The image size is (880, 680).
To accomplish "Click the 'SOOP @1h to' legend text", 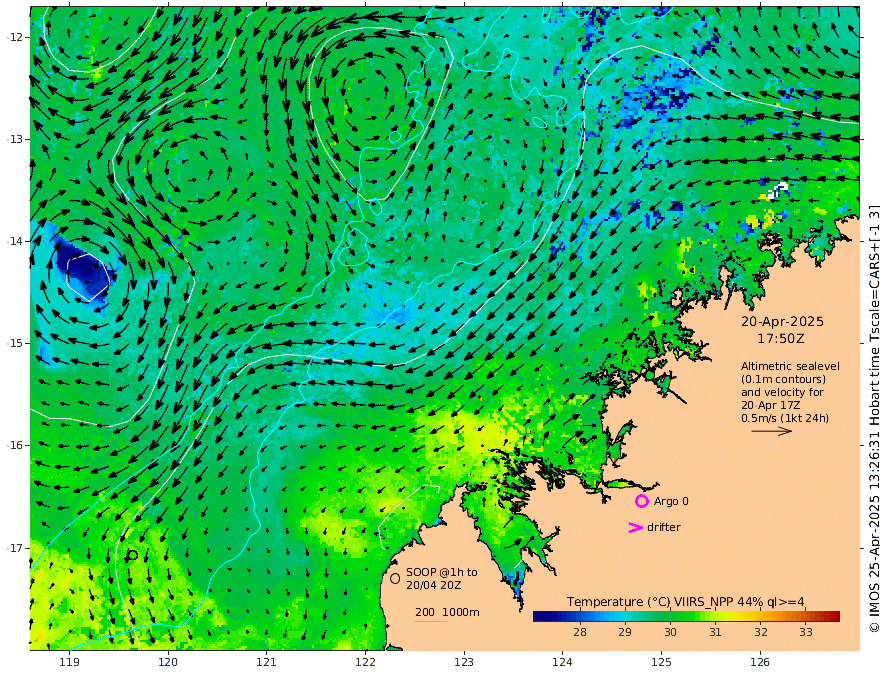I will click(x=442, y=572).
